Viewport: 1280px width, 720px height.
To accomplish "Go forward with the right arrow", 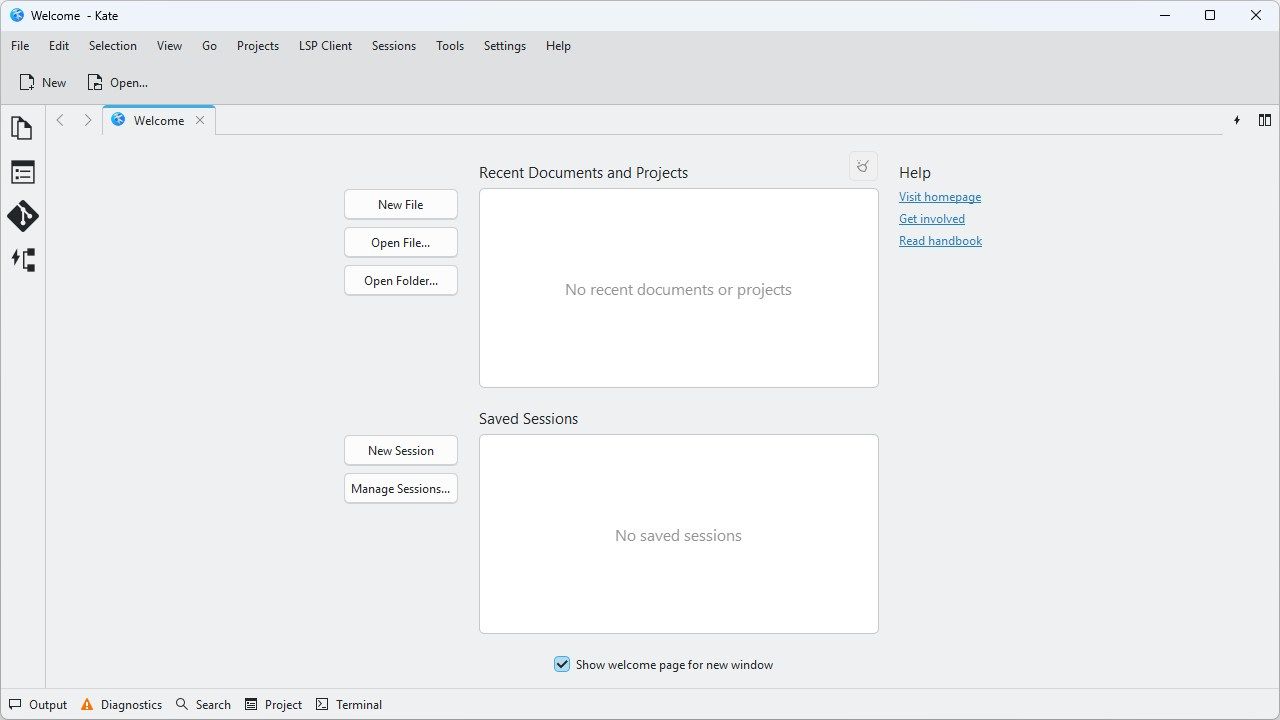I will point(87,120).
